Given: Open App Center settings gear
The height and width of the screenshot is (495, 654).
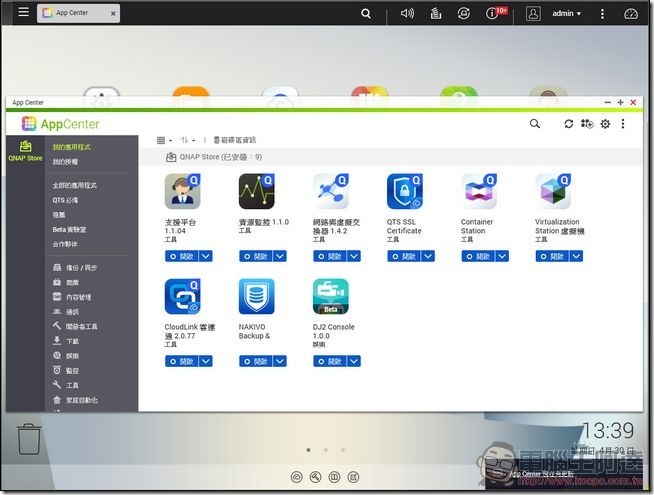Looking at the screenshot, I should pos(605,124).
